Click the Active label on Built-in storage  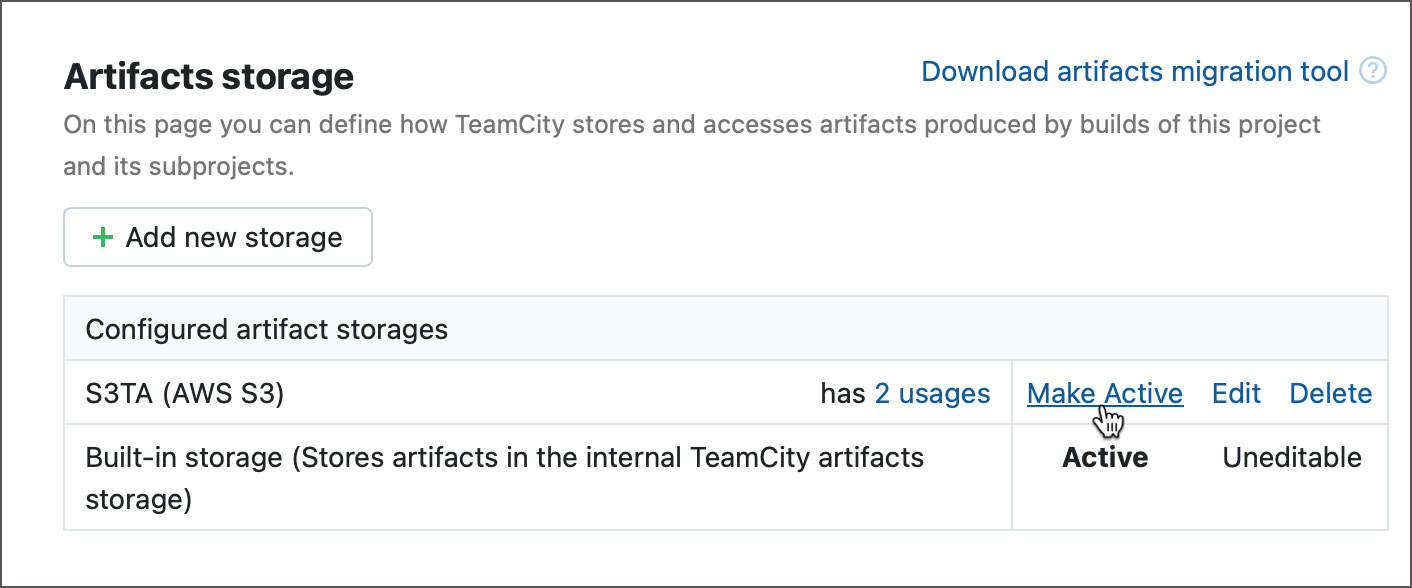click(1104, 457)
